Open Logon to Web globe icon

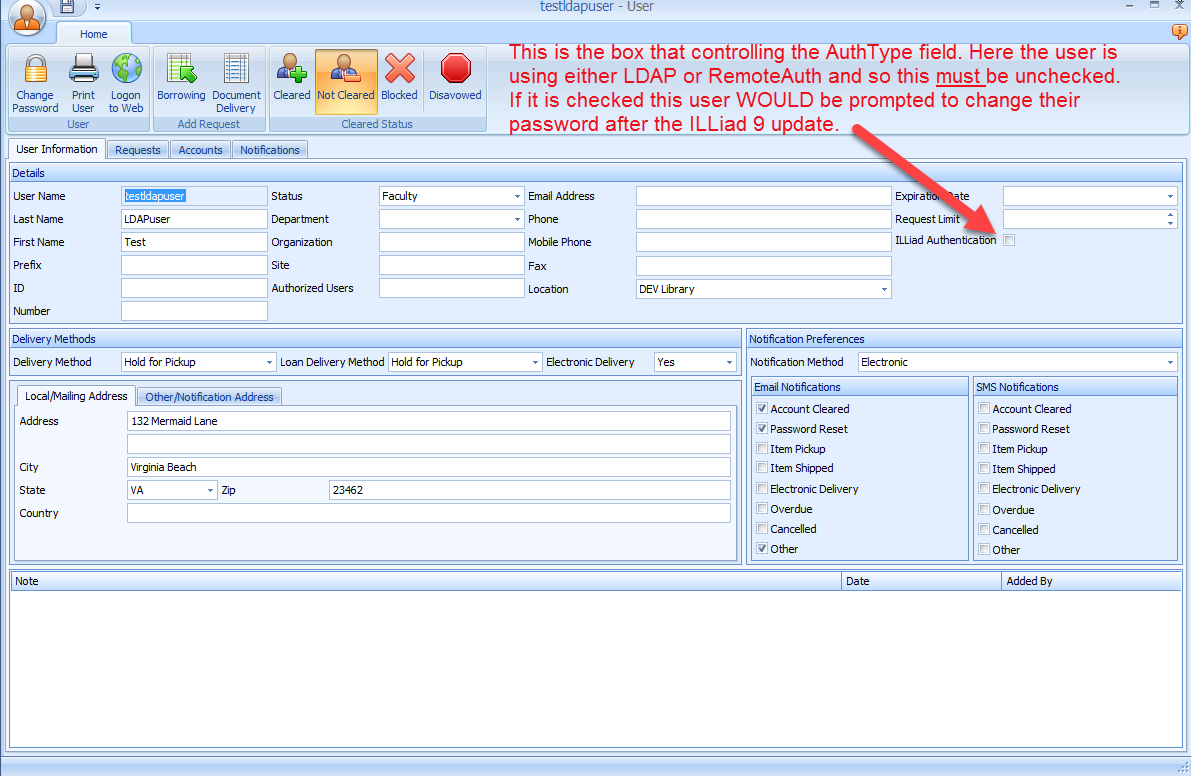coord(126,71)
